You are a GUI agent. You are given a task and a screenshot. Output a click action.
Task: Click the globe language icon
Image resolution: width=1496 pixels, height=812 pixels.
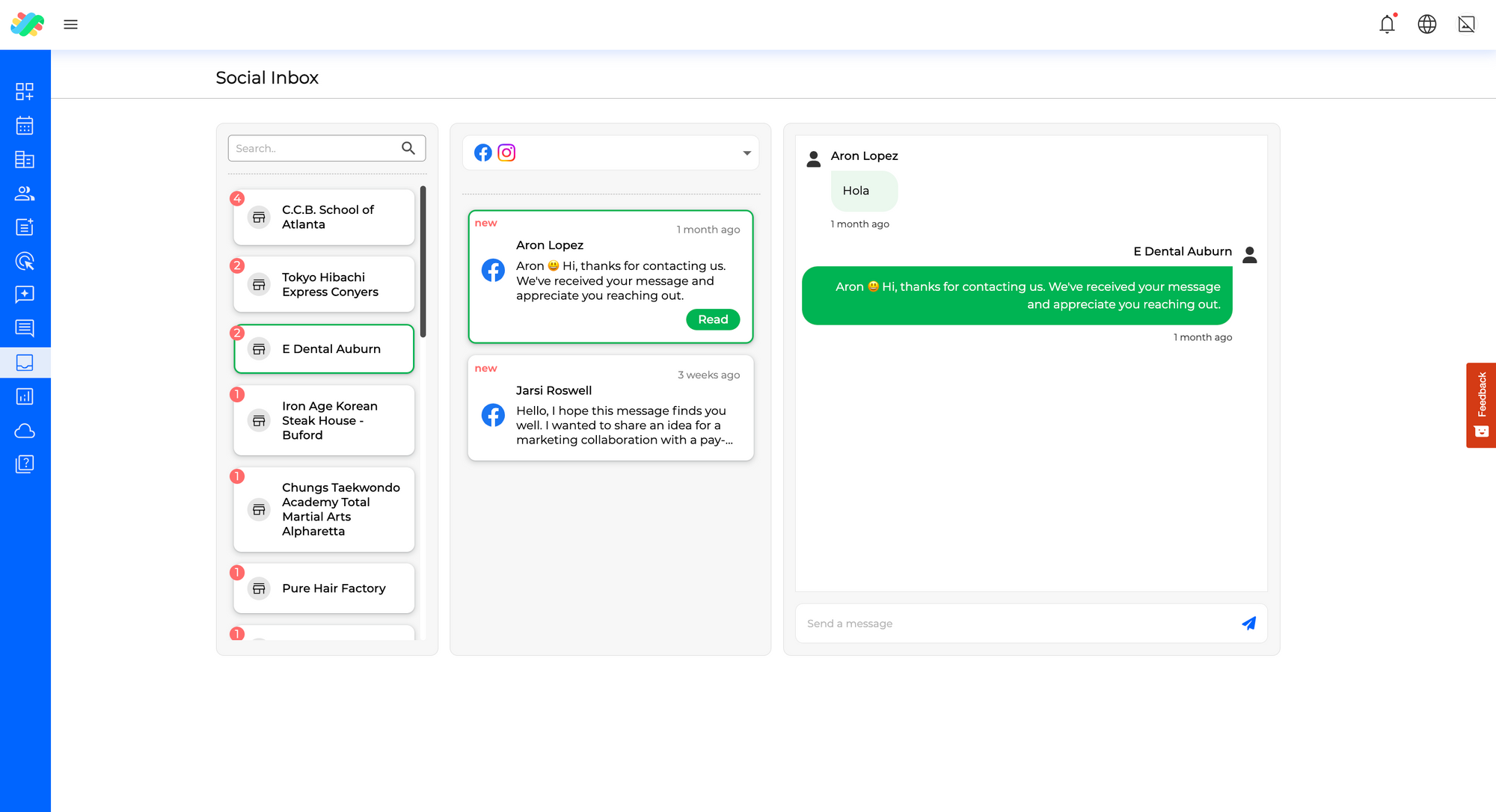(x=1426, y=24)
